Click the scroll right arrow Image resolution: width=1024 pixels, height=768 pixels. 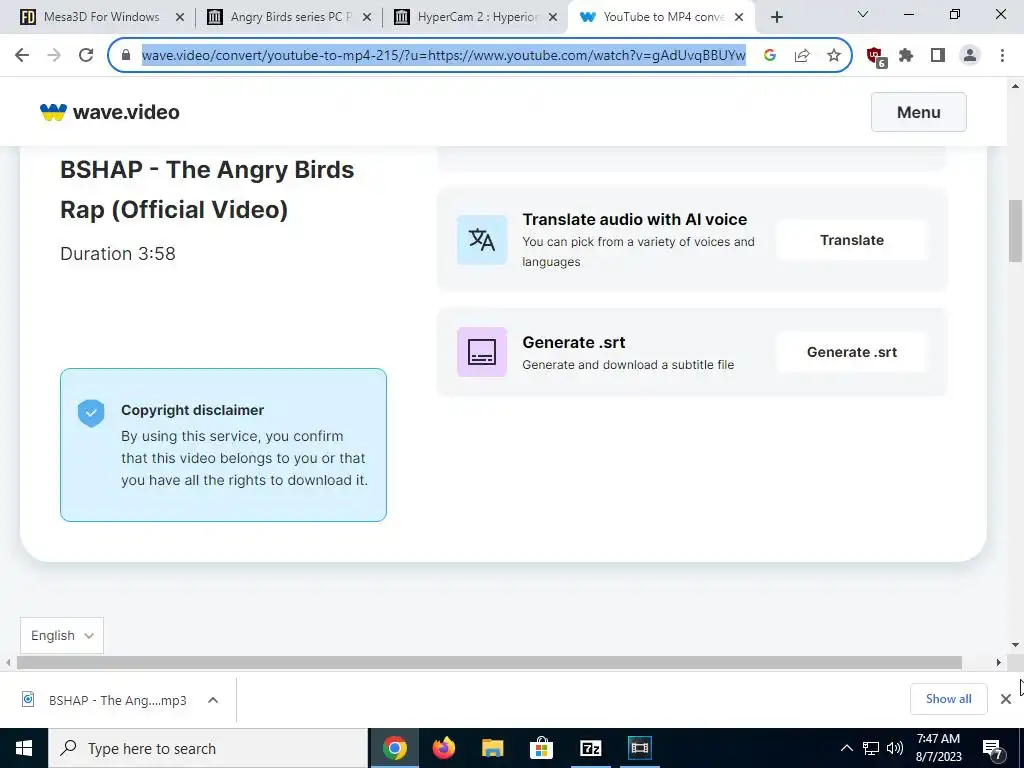[999, 662]
